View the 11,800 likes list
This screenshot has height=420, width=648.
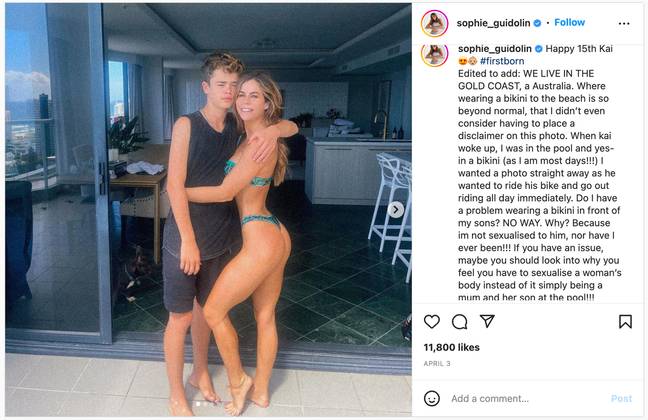tap(451, 347)
